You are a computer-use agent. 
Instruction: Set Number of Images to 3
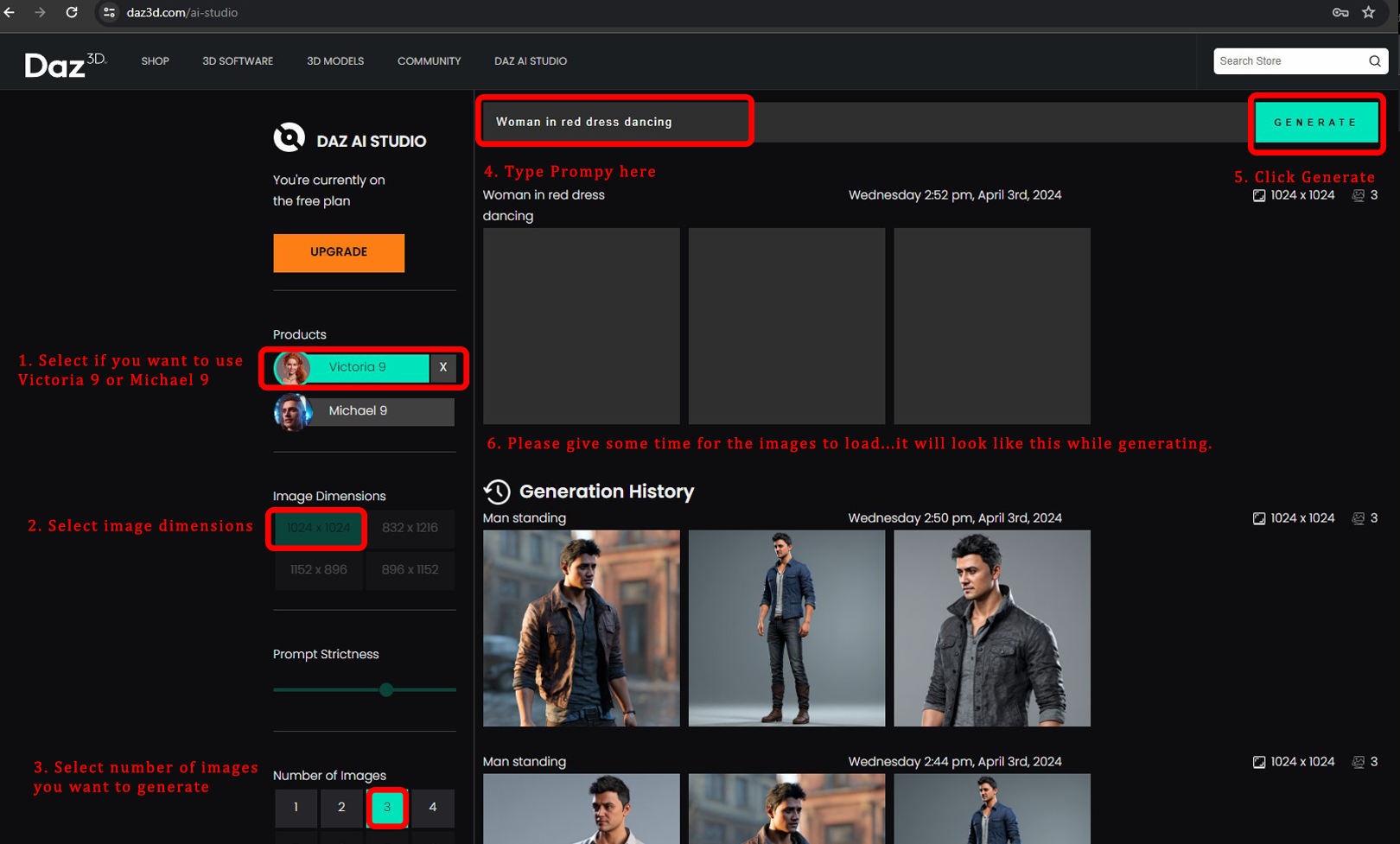(387, 808)
